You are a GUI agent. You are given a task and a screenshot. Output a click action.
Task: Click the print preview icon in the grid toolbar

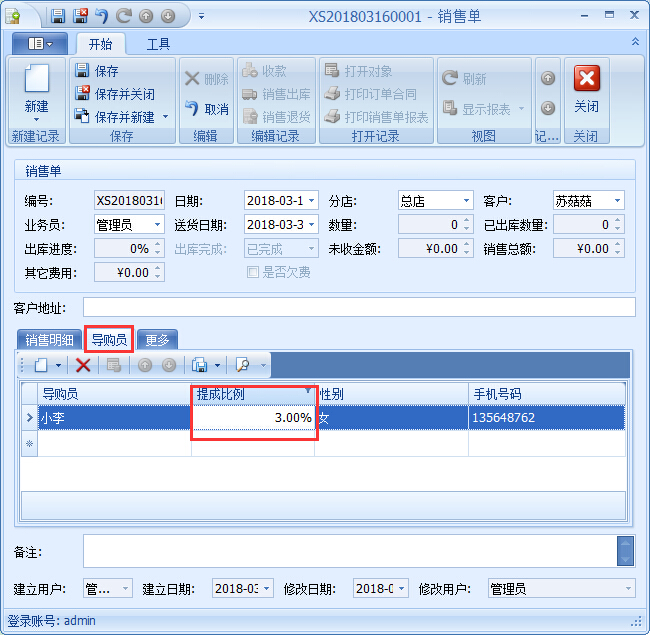pos(242,366)
